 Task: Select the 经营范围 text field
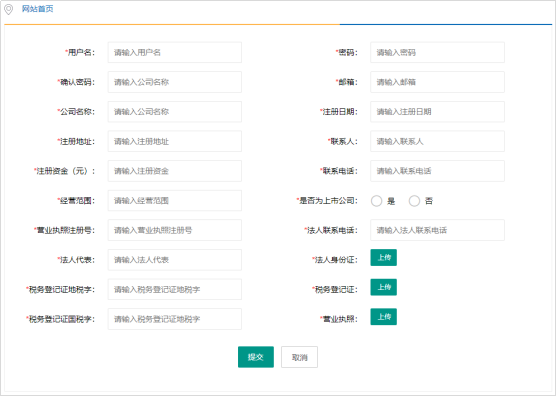(x=175, y=201)
